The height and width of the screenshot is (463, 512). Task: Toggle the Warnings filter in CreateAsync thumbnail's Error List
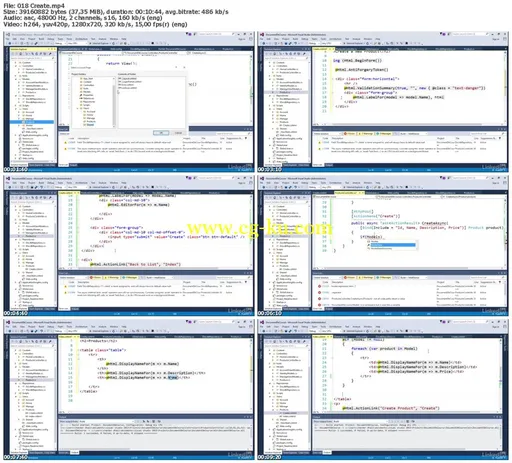(x=365, y=277)
